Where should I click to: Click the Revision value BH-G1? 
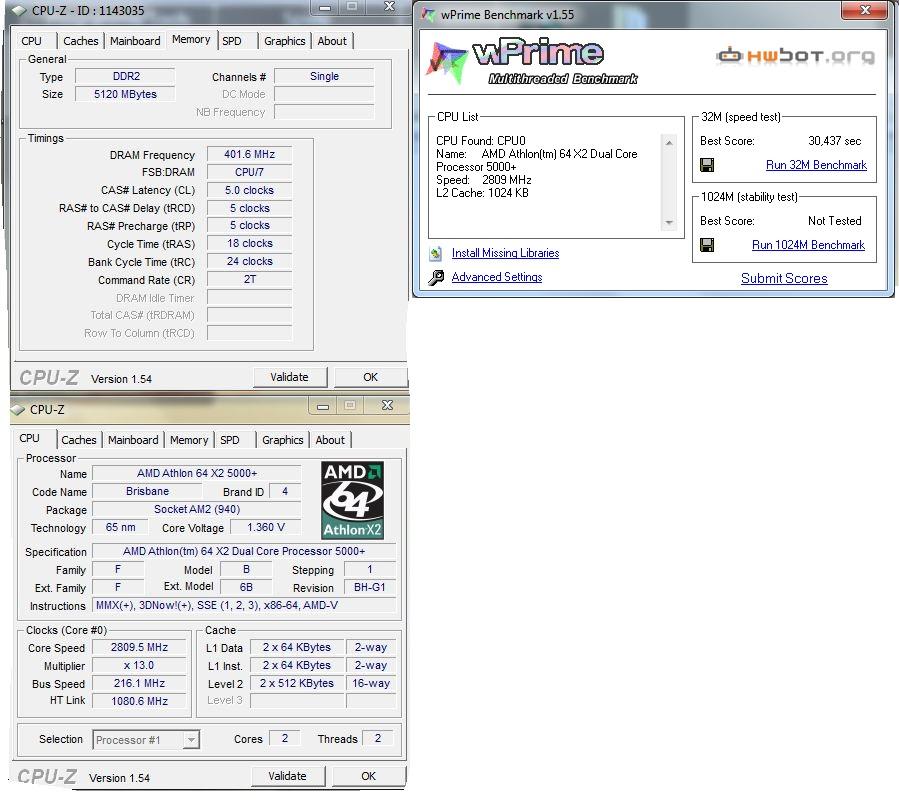click(x=370, y=588)
